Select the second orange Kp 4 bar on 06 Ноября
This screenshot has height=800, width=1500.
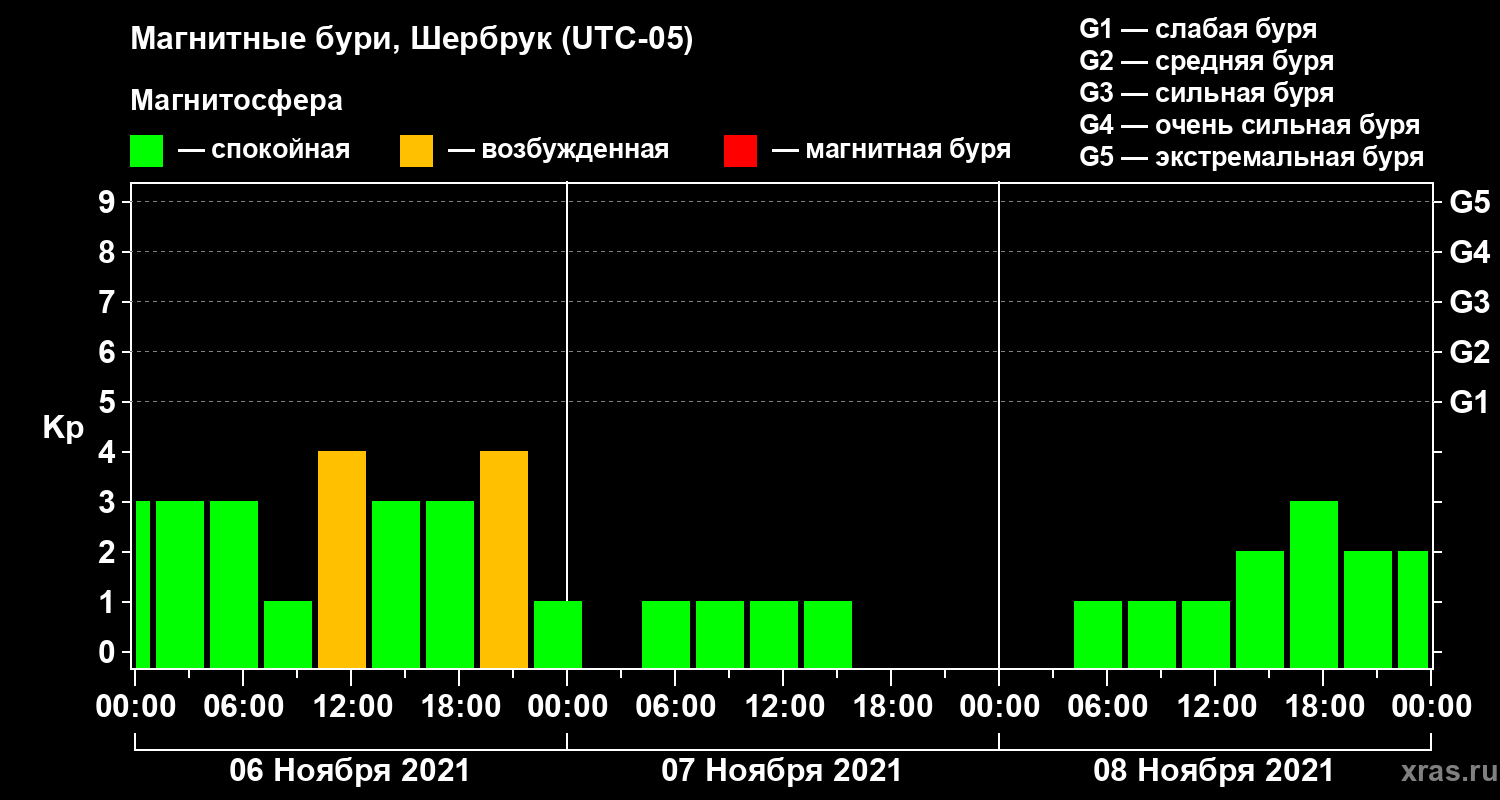[504, 559]
